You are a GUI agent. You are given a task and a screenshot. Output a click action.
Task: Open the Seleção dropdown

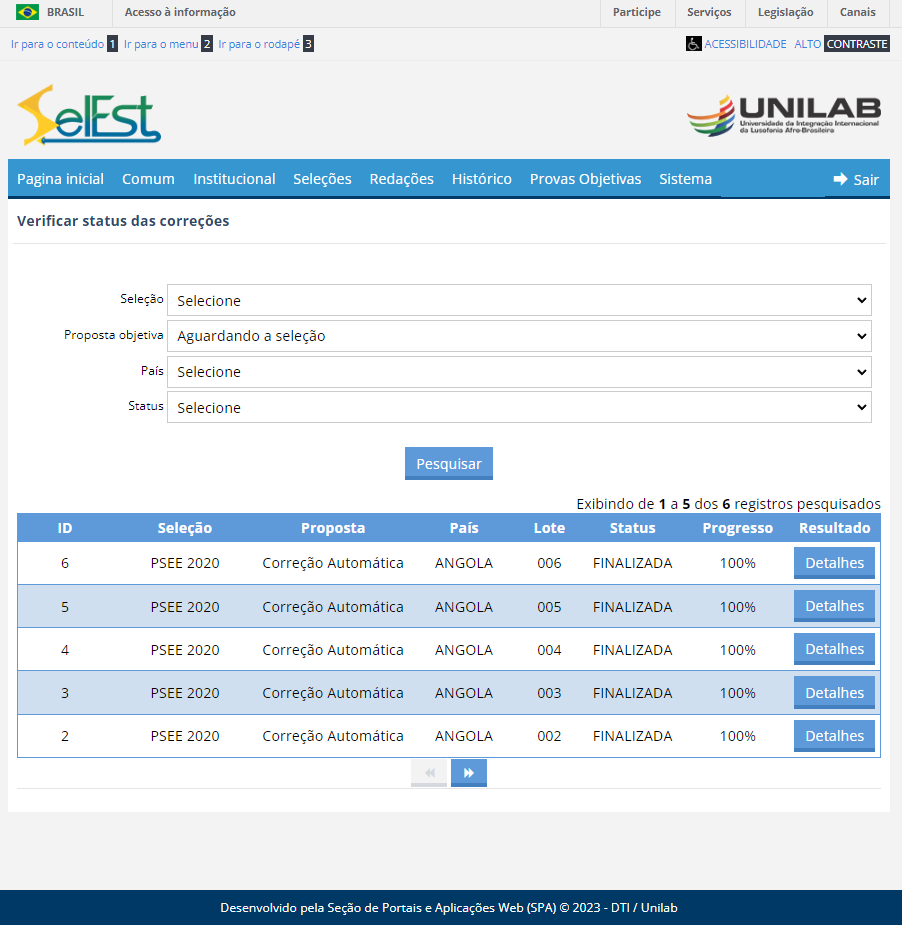click(519, 300)
